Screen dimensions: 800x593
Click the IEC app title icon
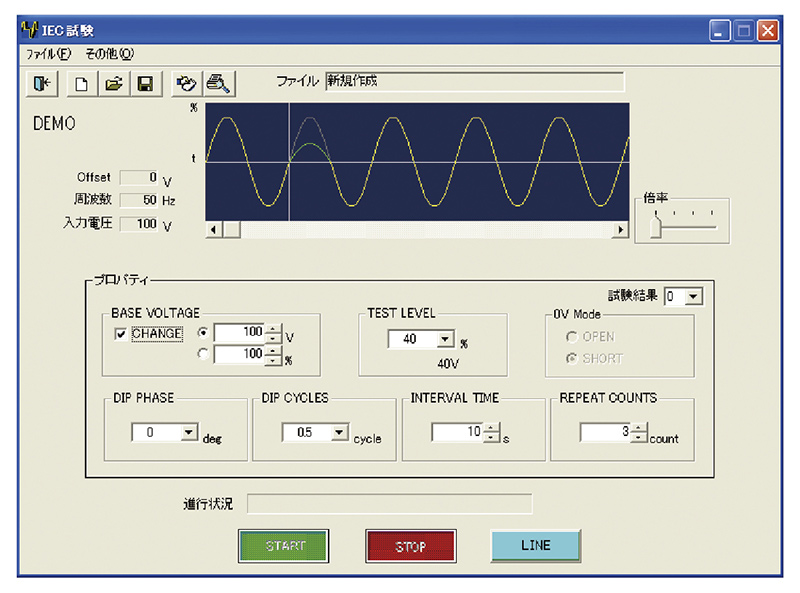coord(30,30)
